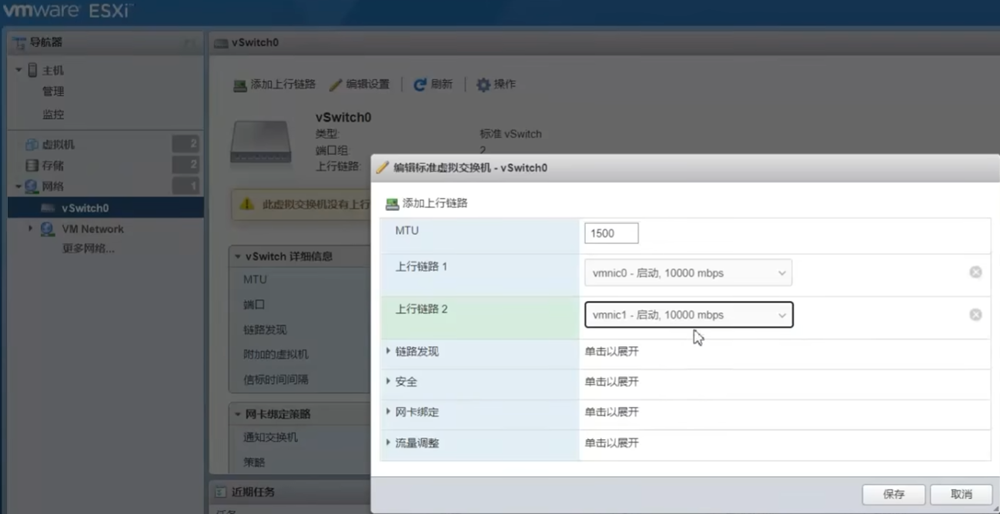The height and width of the screenshot is (514, 1000).
Task: Collapse the 主机 tree node
Action: [x=19, y=70]
